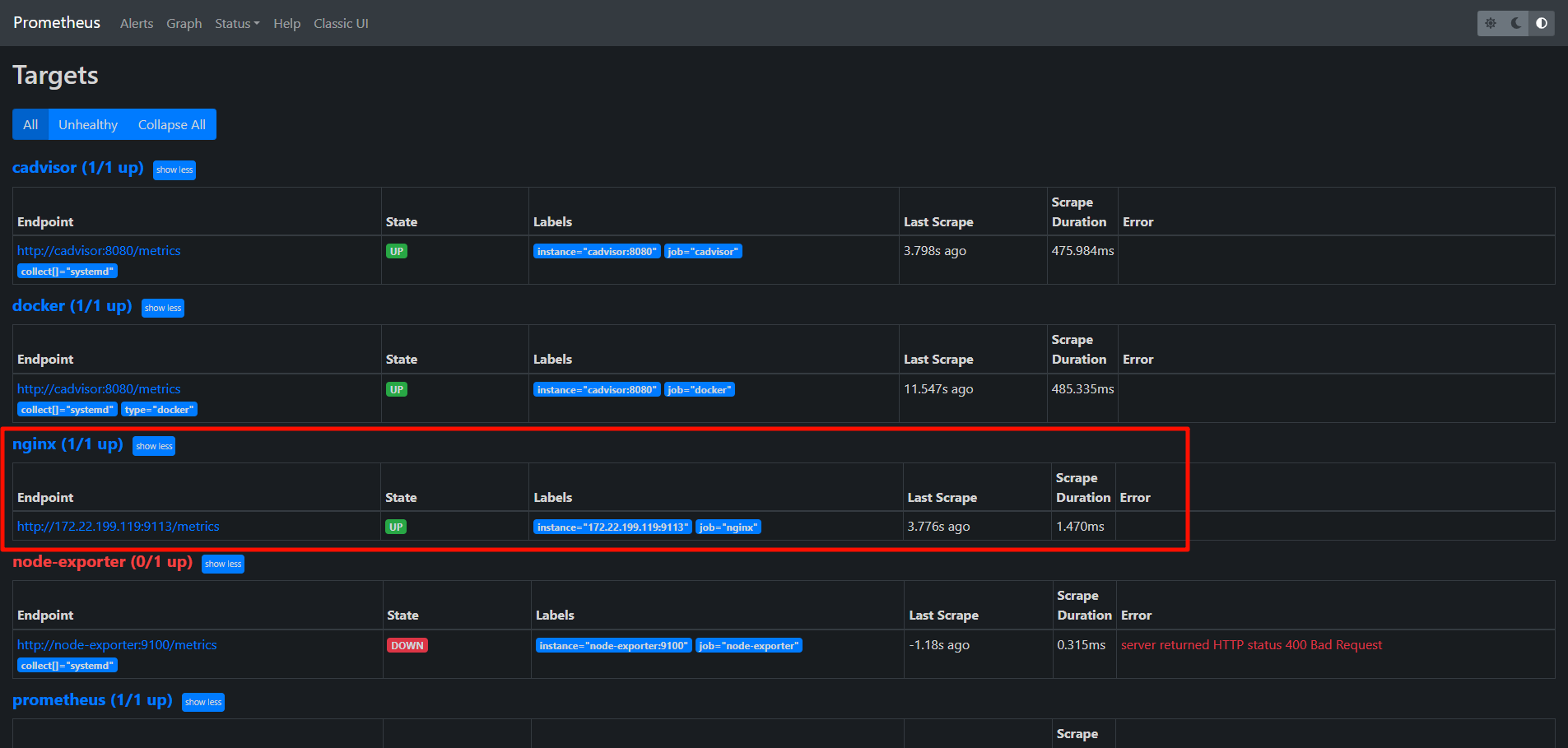Select the auto contrast theme icon
Screen dimensions: 1568x748
(x=1542, y=23)
